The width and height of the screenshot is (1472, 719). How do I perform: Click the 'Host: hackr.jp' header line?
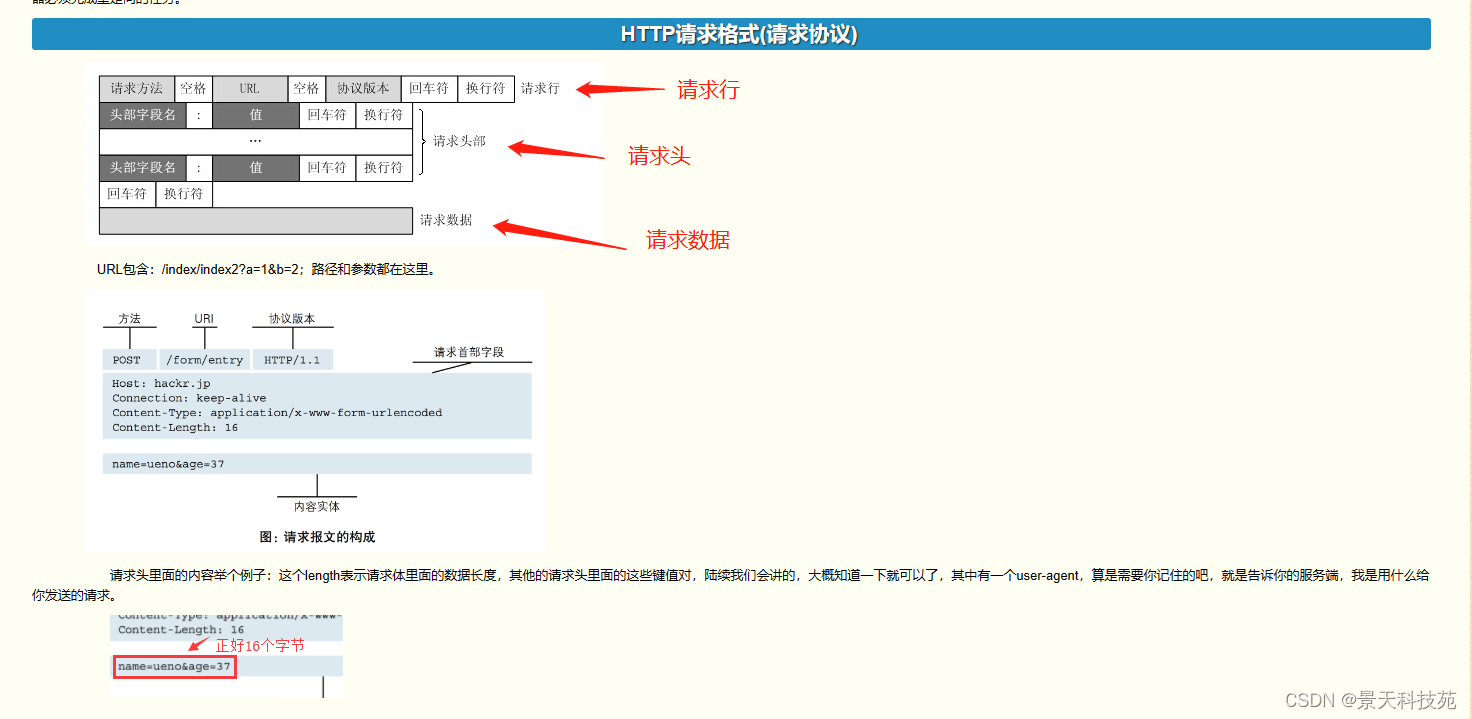tap(161, 383)
